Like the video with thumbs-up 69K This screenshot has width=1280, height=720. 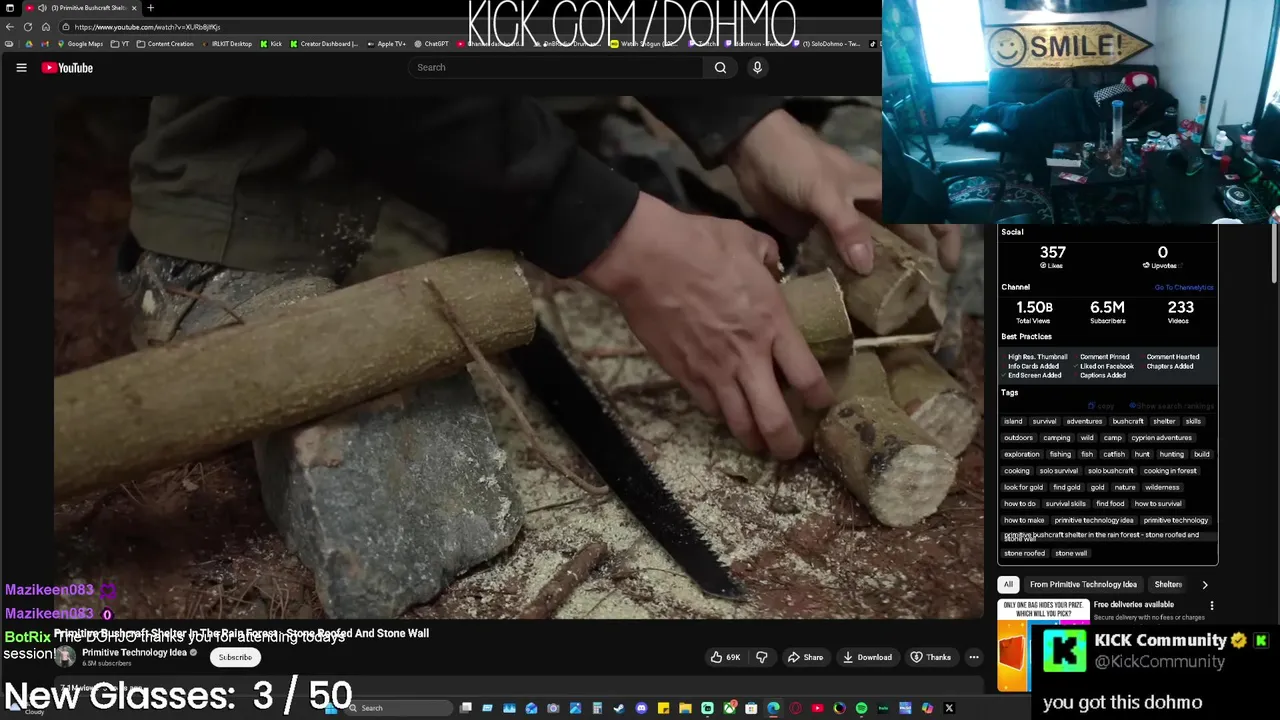click(725, 657)
